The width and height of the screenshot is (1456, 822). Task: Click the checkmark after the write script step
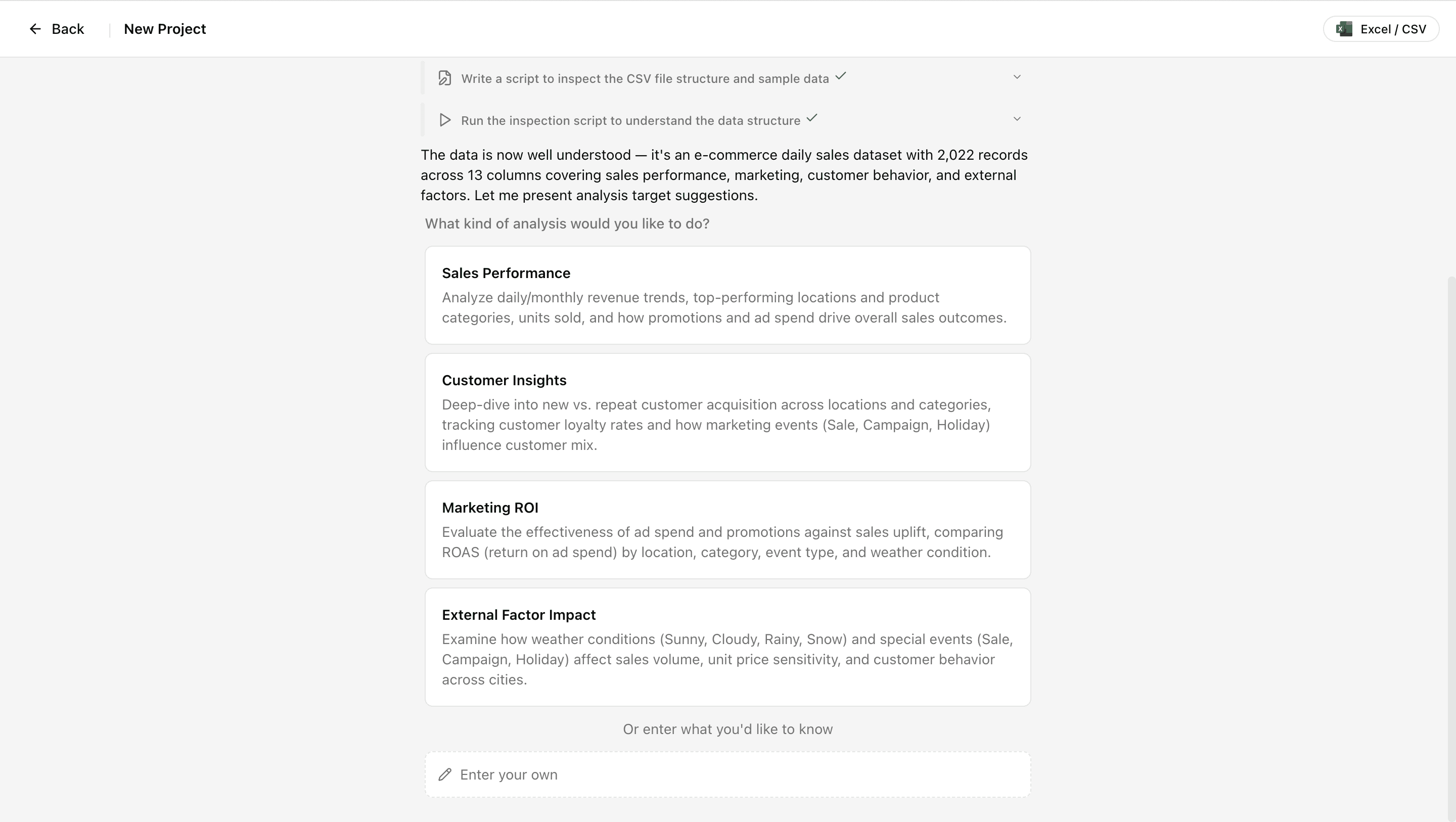pos(840,76)
